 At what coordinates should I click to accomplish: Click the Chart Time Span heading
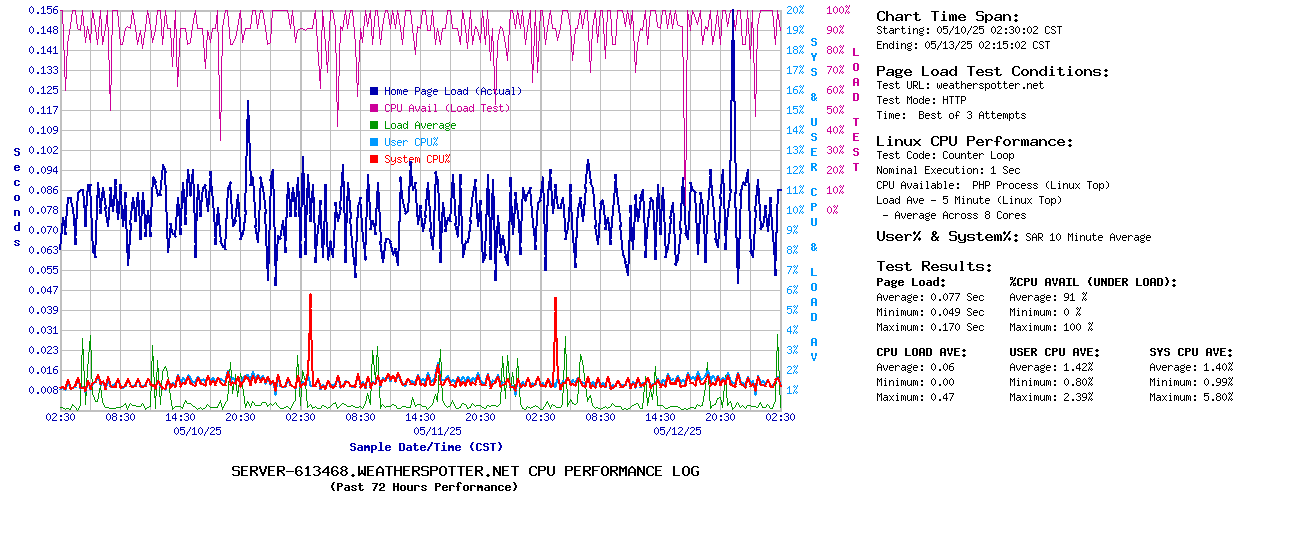(x=947, y=16)
